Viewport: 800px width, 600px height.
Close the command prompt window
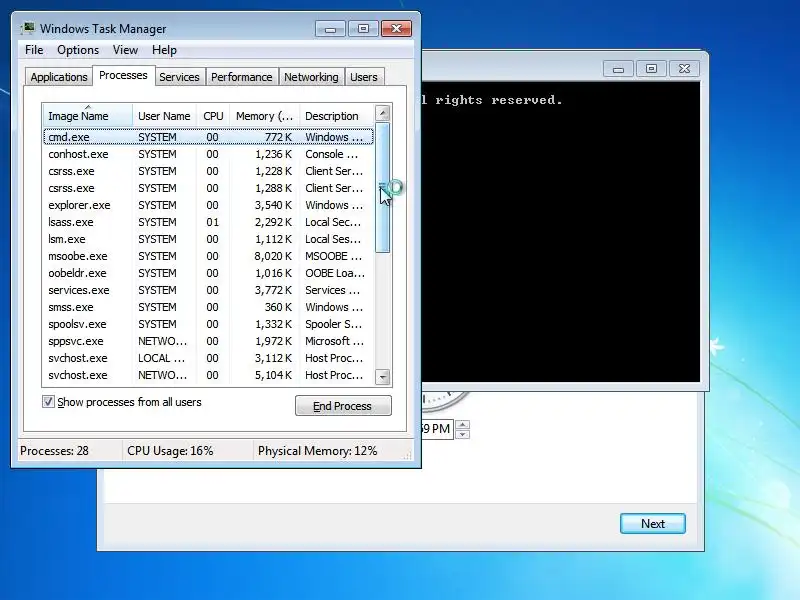tap(684, 69)
